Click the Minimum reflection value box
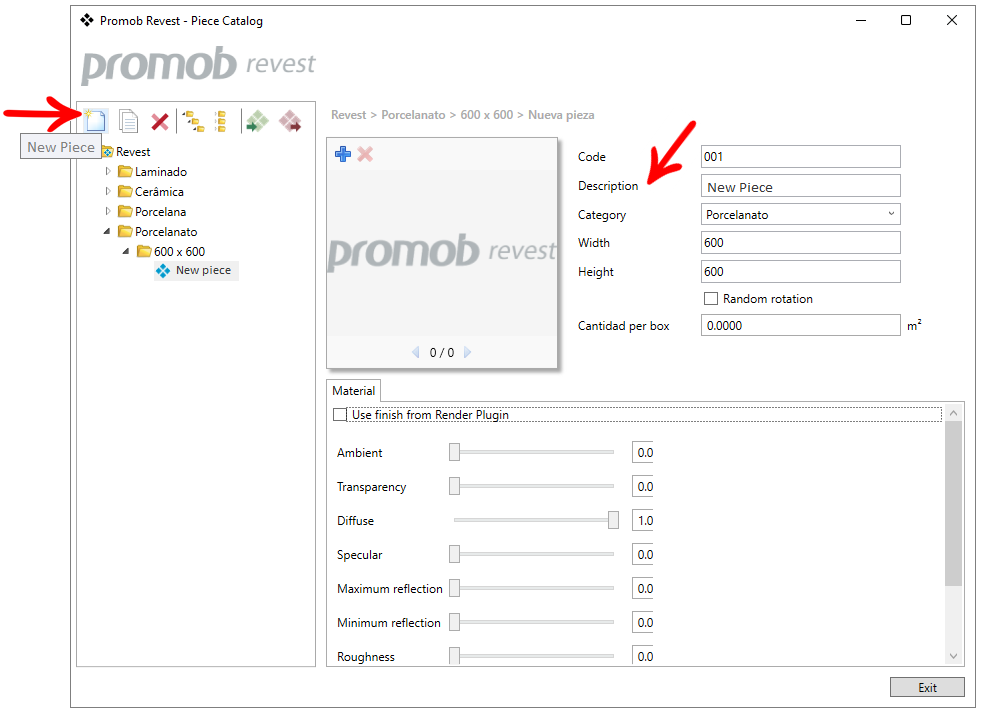The width and height of the screenshot is (981, 715). click(643, 622)
